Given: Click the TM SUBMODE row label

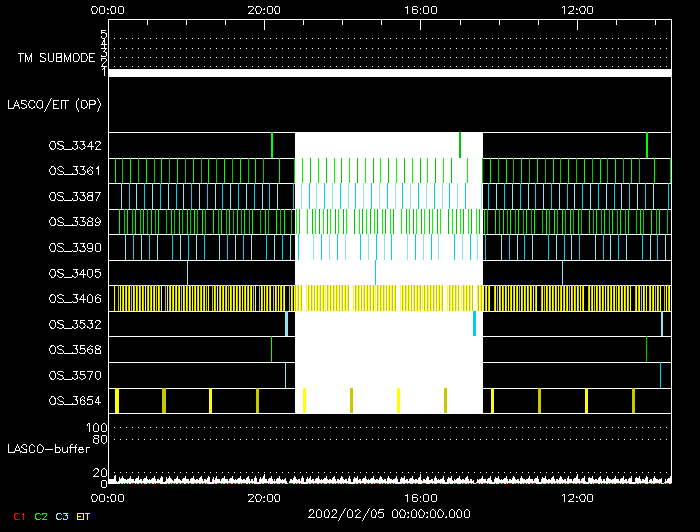Looking at the screenshot, I should point(56,58).
